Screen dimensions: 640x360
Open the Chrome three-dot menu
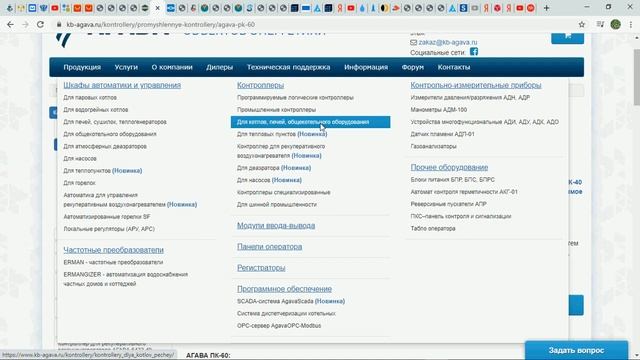(631, 24)
